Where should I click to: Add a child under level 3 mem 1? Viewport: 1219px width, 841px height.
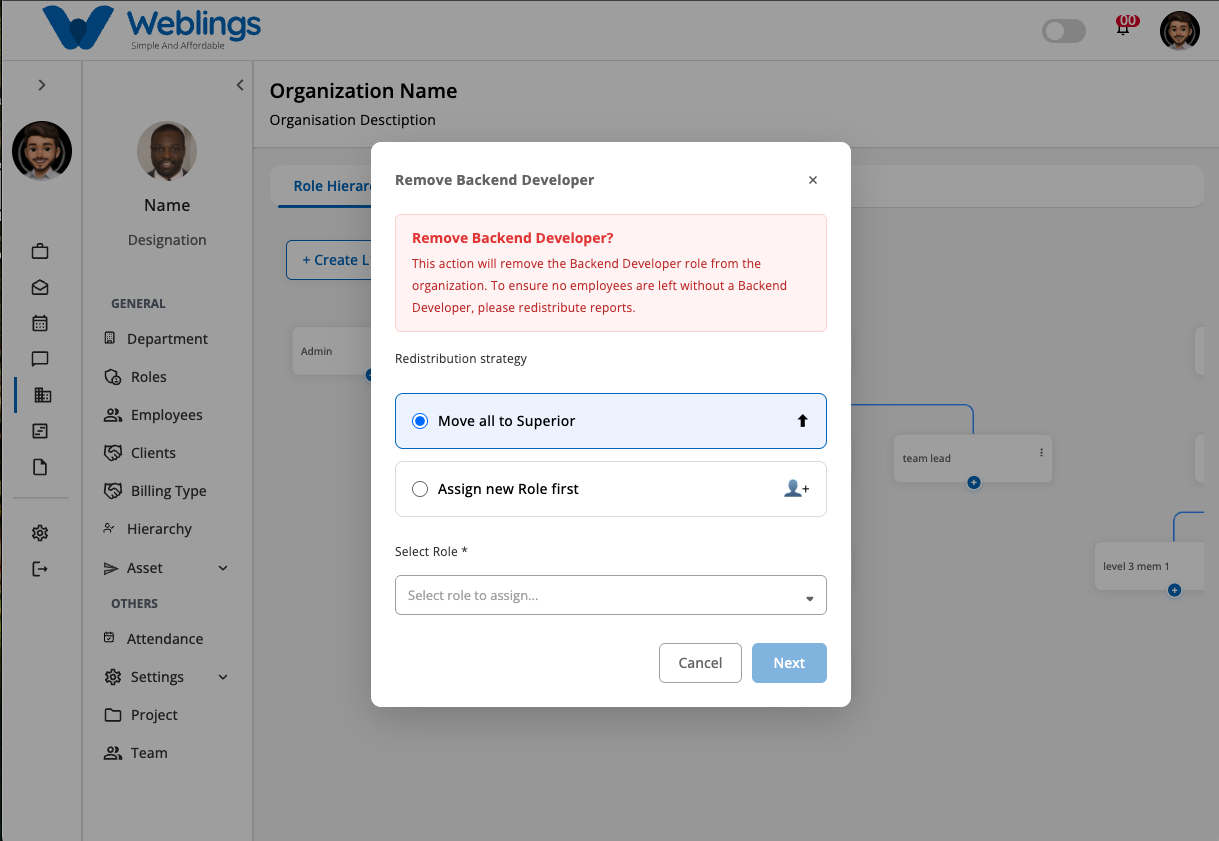coord(1175,590)
